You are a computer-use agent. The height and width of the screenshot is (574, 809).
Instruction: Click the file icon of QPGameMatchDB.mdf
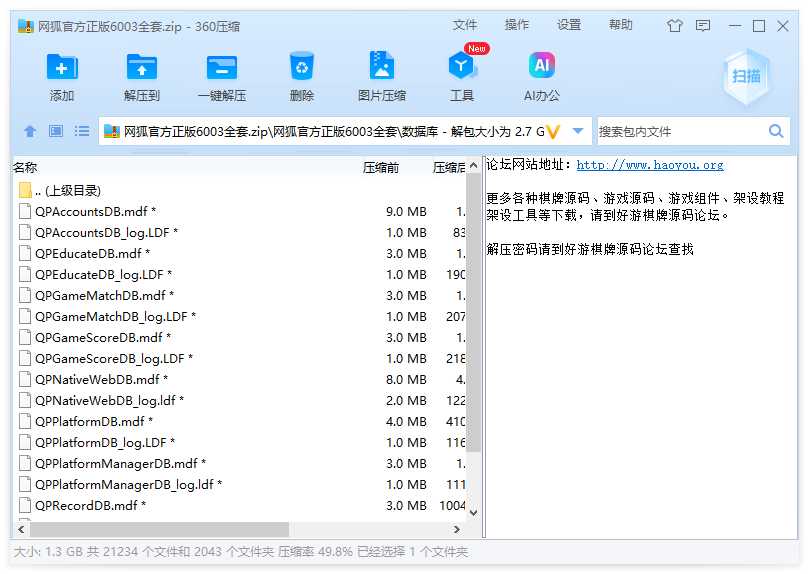point(24,295)
